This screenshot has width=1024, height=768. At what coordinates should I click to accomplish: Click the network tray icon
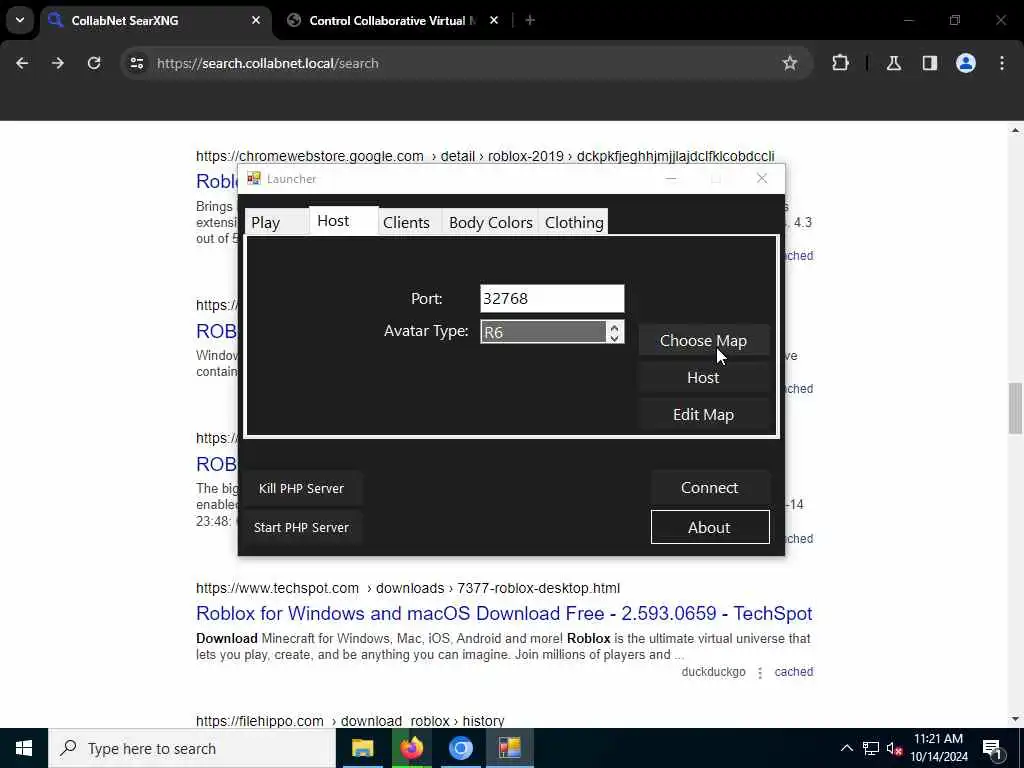870,748
